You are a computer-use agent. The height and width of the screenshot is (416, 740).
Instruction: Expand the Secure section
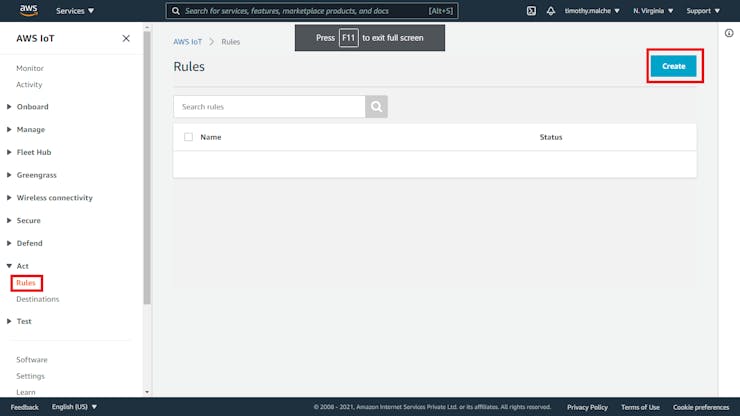click(24, 221)
